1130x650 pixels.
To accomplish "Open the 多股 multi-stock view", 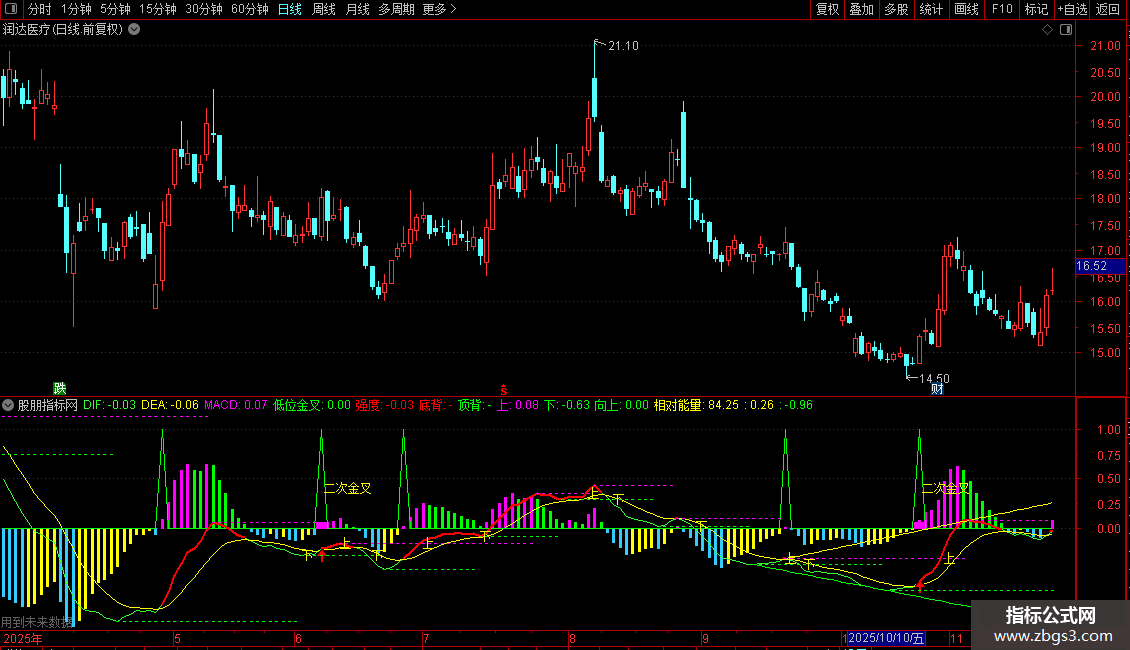I will coord(897,9).
